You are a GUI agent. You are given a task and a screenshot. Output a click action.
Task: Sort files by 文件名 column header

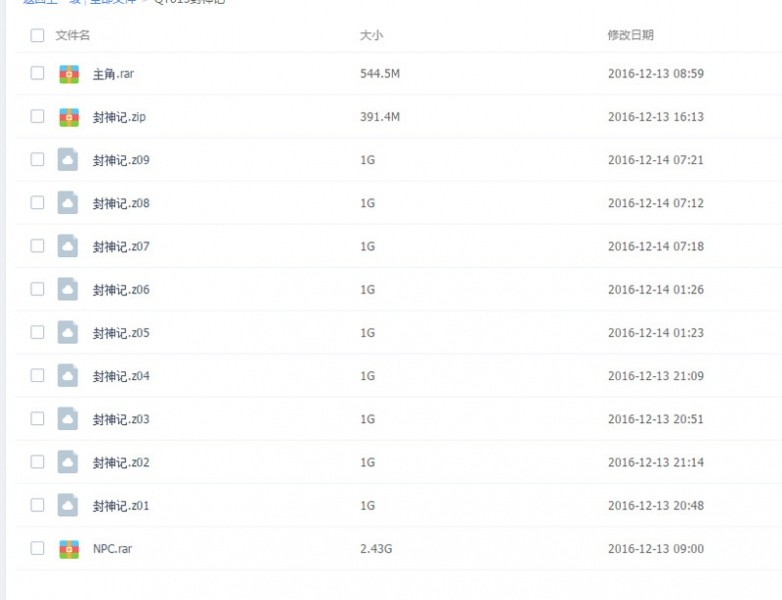pyautogui.click(x=73, y=35)
